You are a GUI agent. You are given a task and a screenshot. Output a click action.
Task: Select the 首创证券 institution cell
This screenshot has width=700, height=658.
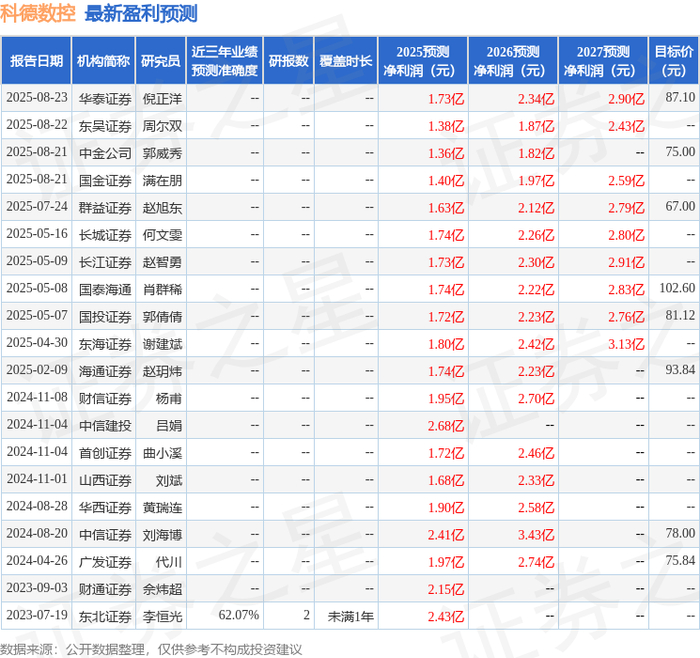105,454
